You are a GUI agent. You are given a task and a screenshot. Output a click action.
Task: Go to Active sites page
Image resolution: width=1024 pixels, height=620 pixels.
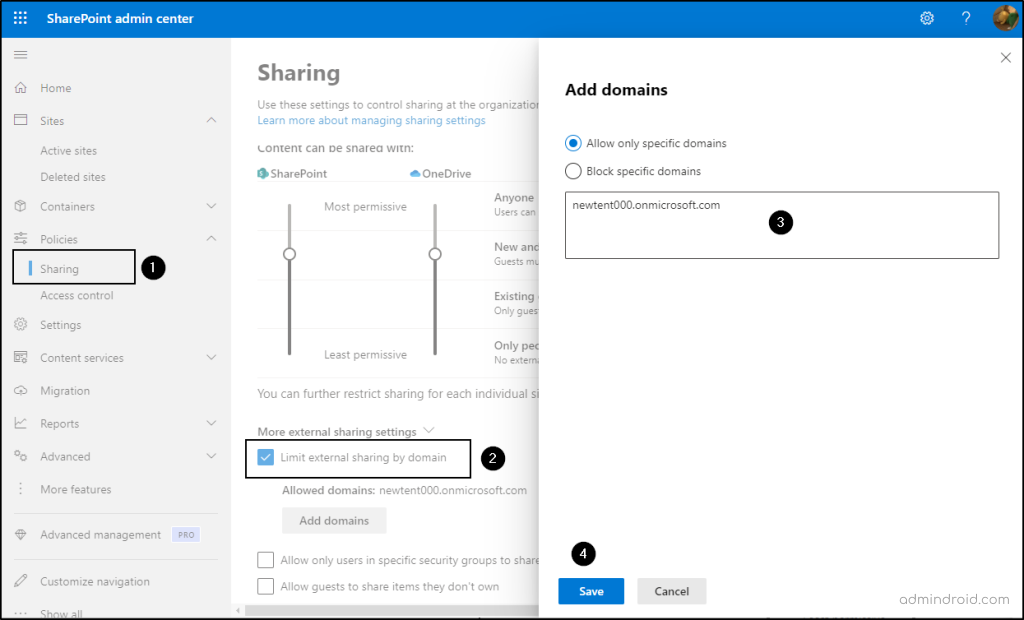(69, 151)
